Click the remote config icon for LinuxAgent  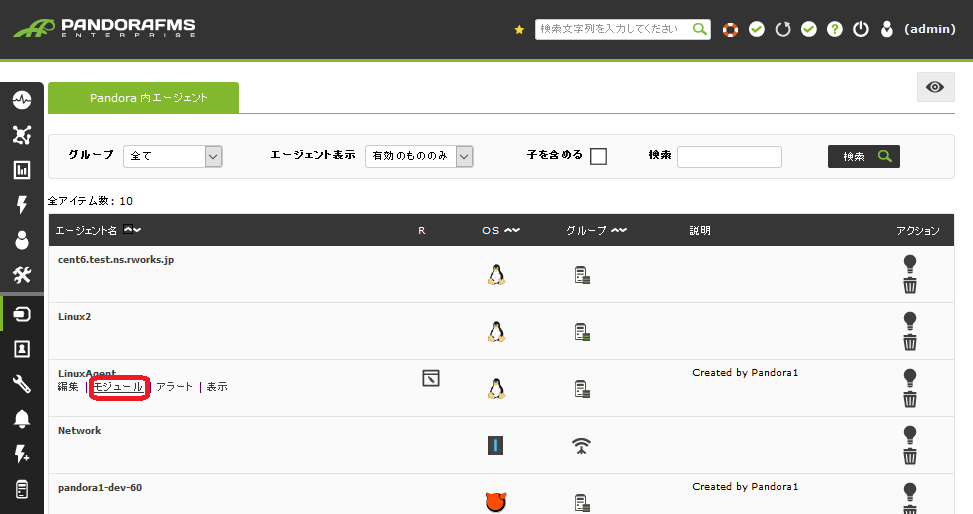pos(431,378)
